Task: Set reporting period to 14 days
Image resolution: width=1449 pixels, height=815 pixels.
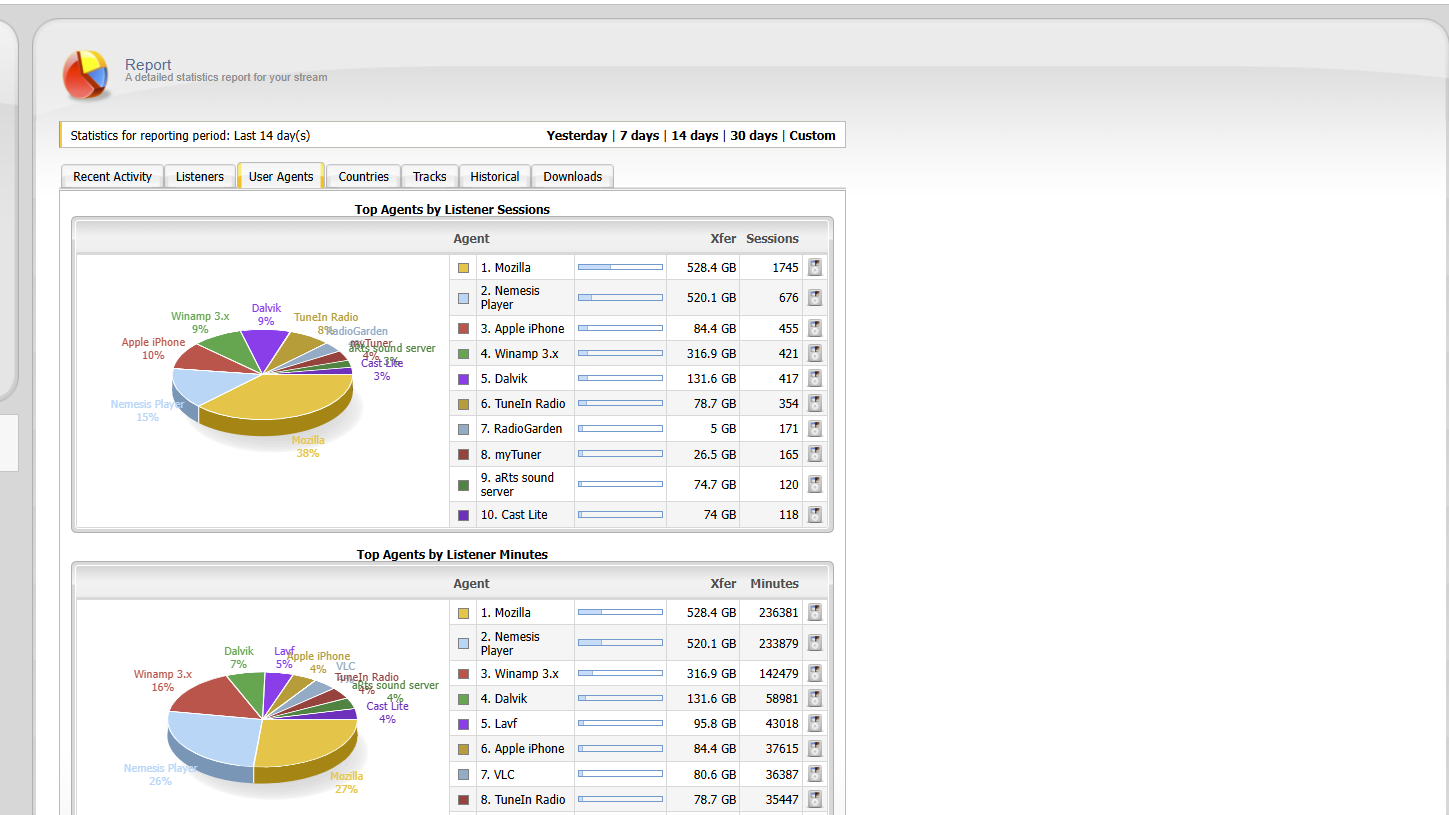Action: (x=694, y=135)
